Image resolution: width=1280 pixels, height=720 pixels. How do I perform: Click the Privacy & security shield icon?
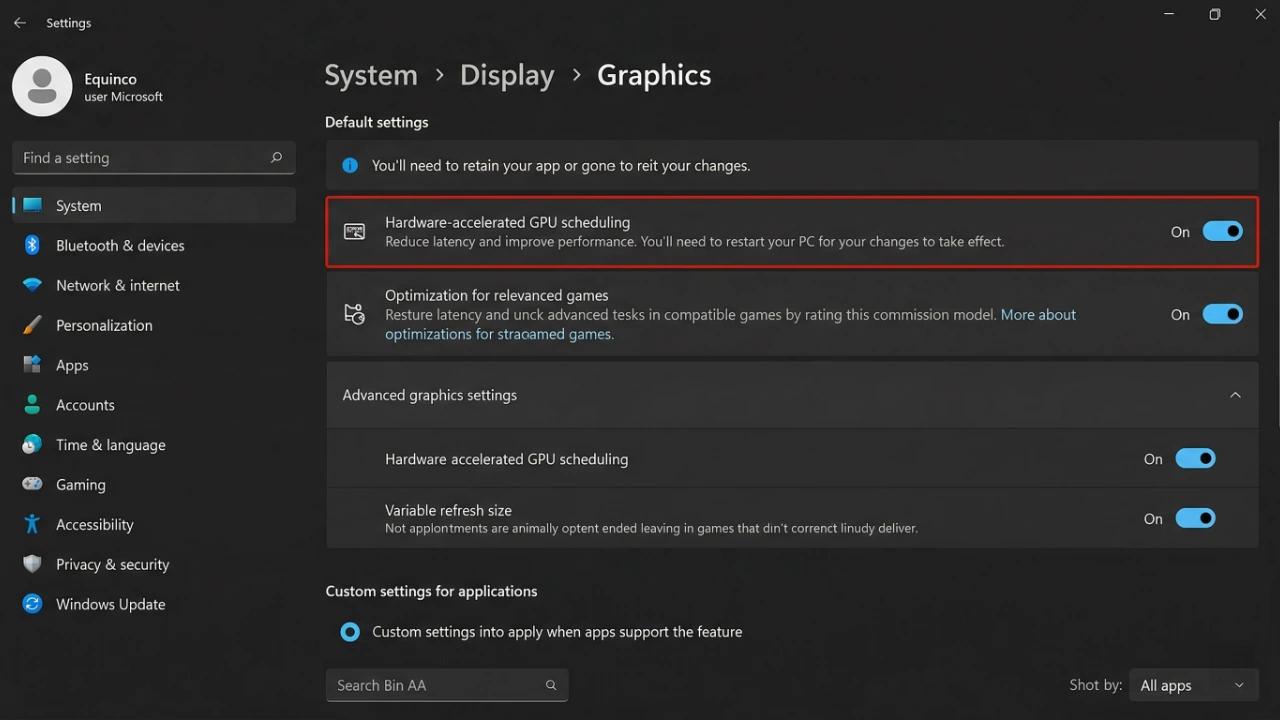coord(32,564)
